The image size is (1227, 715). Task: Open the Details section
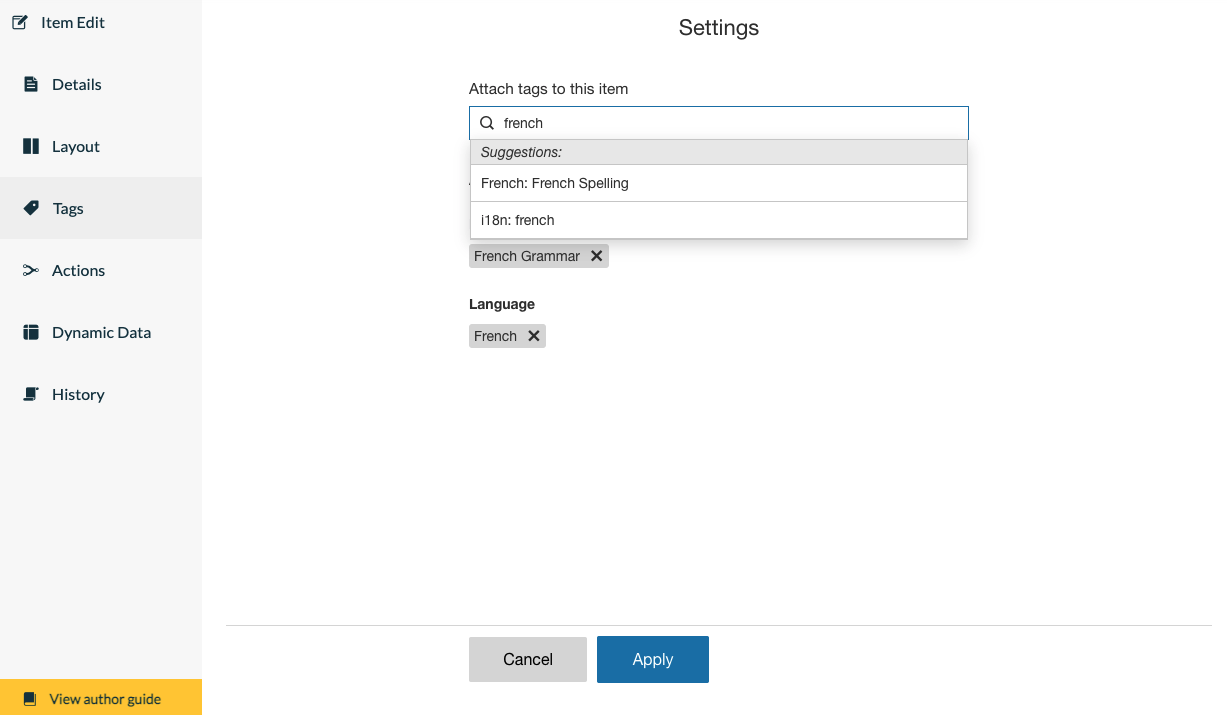pos(101,84)
